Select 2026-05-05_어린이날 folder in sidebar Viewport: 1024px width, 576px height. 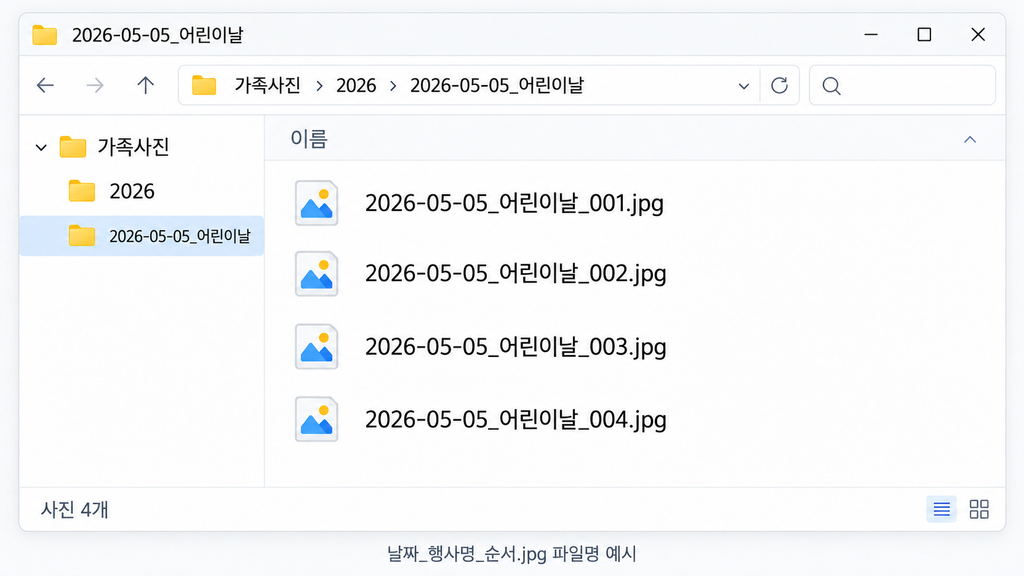[x=142, y=236]
